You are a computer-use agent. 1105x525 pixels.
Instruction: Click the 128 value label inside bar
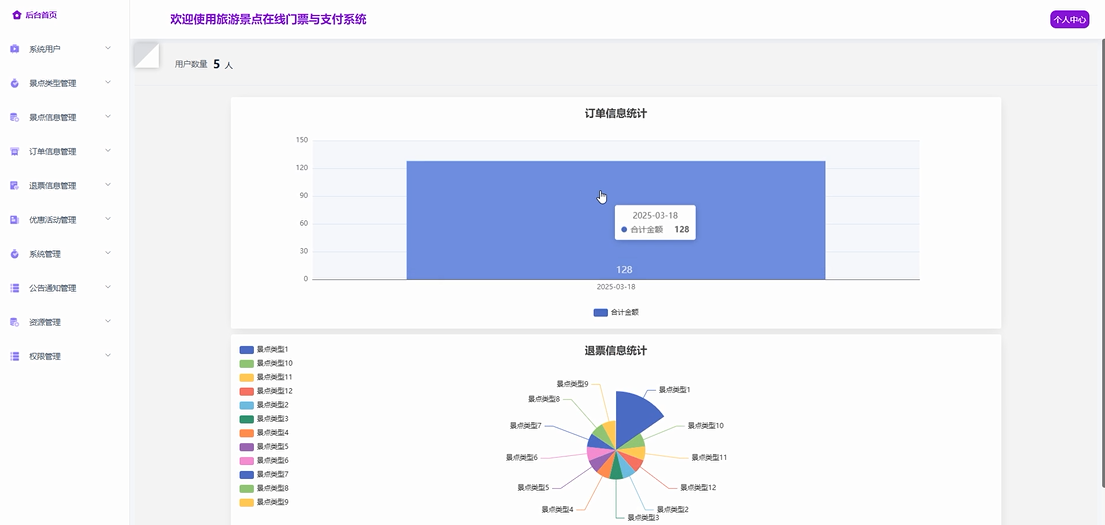tap(624, 269)
